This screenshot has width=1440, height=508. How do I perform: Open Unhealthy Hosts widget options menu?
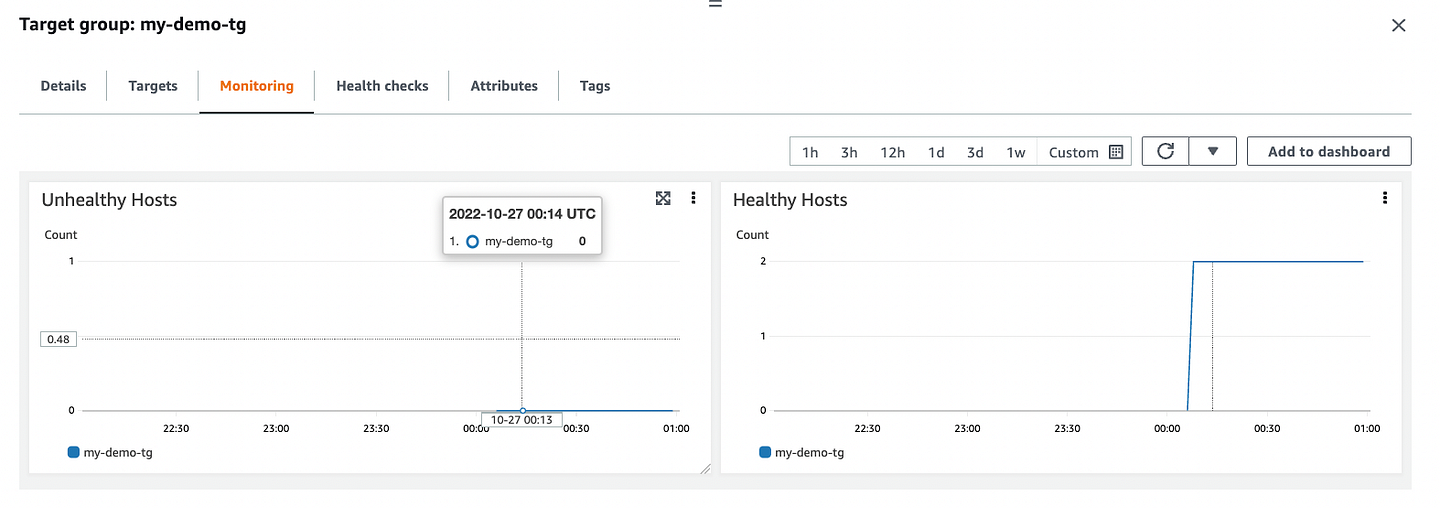[693, 199]
